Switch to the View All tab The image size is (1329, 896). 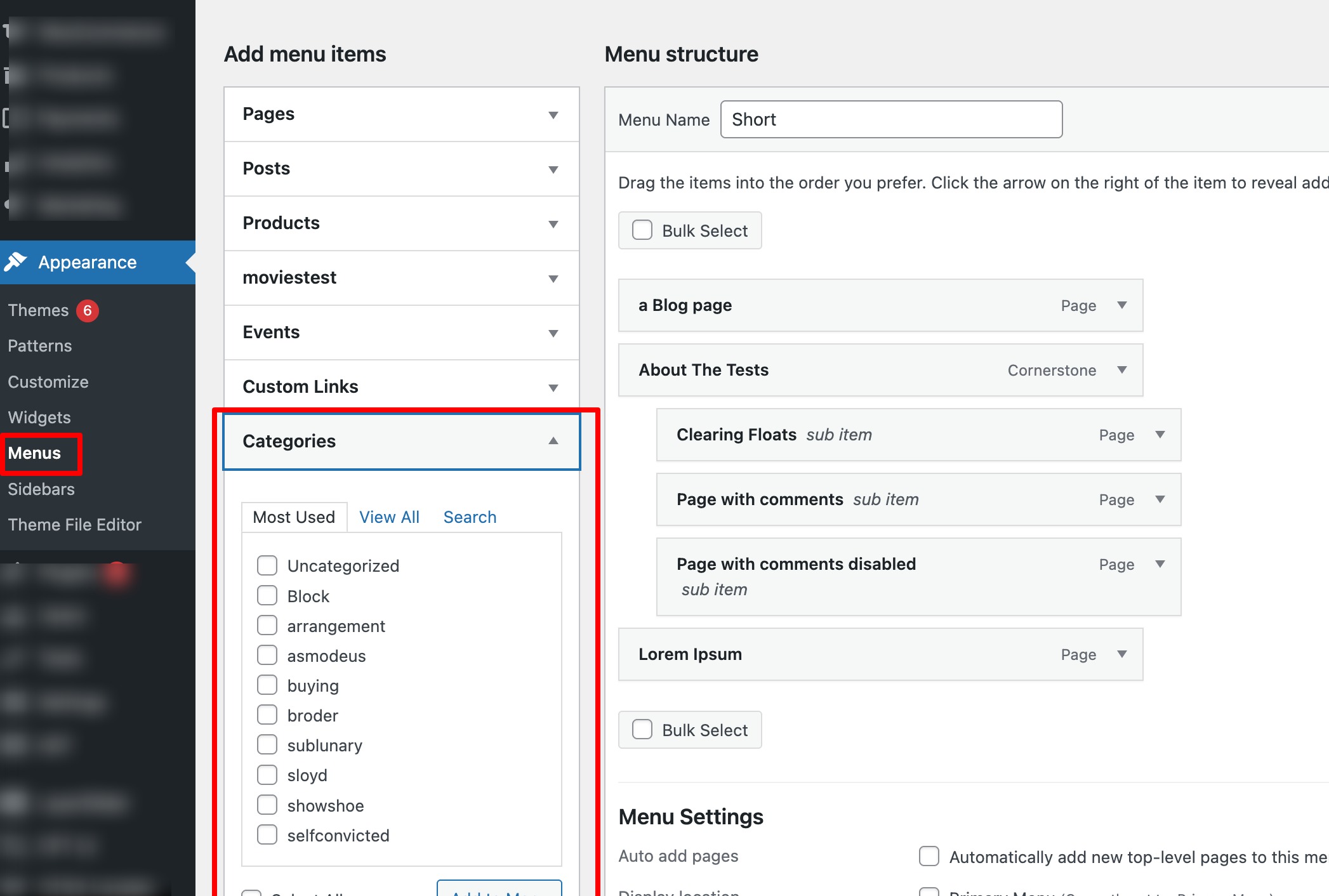(x=389, y=517)
